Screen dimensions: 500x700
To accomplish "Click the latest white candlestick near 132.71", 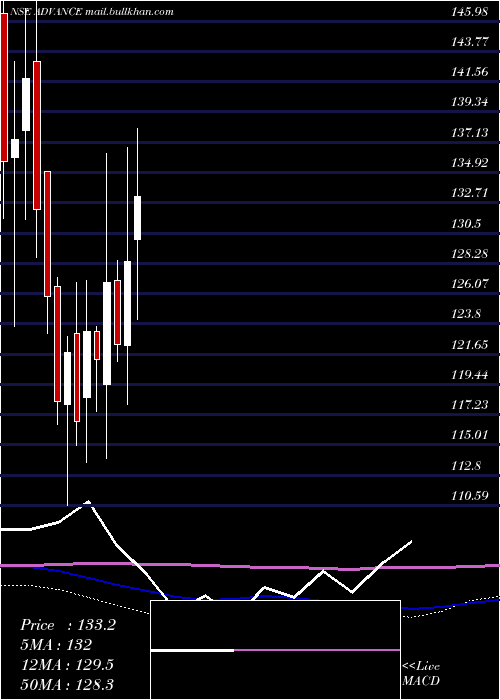I will point(138,218).
